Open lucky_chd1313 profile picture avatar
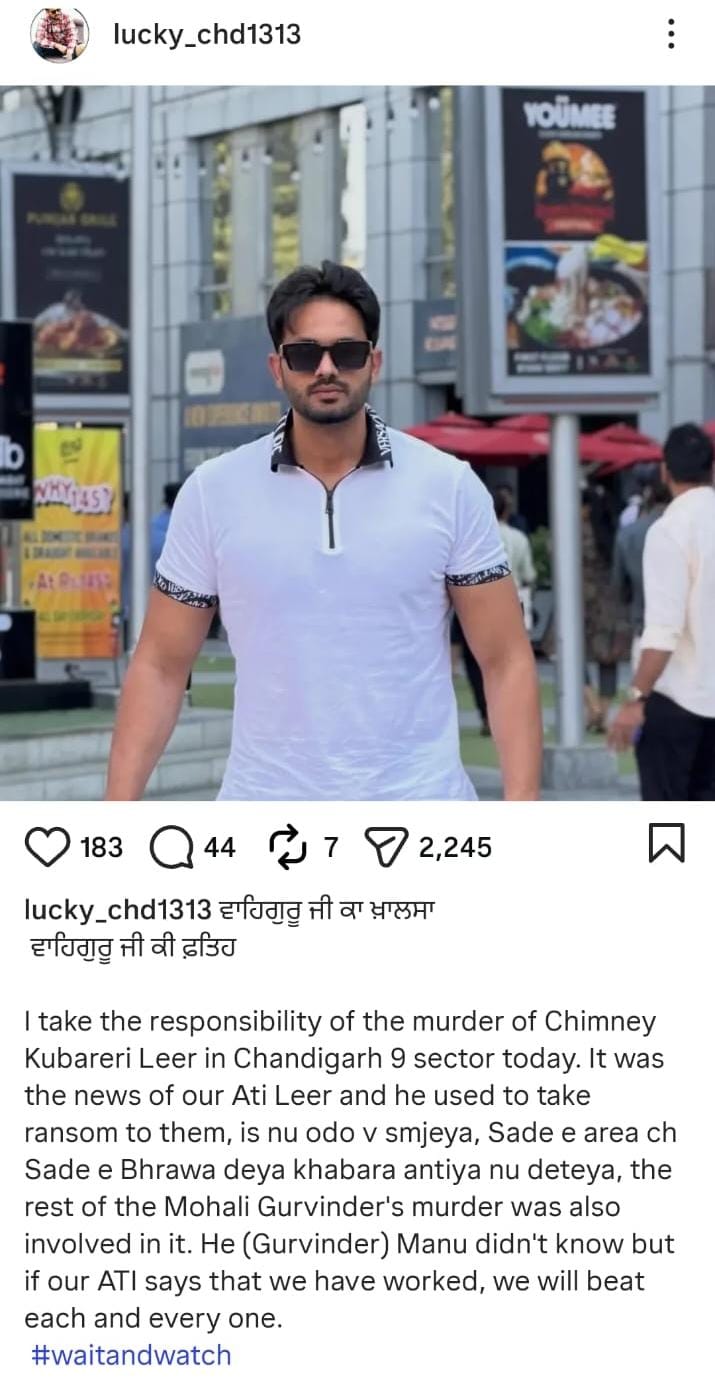Viewport: 715px width, 1385px height. coord(60,35)
